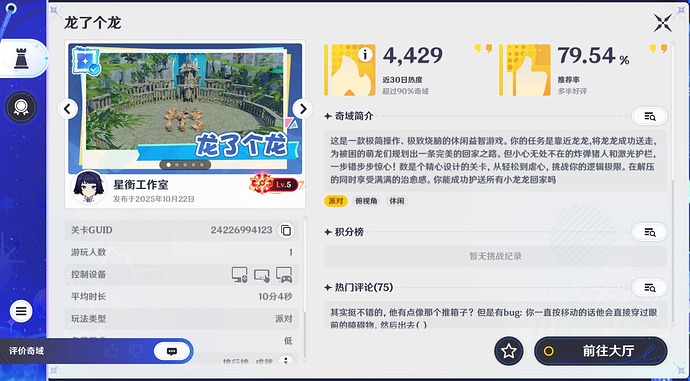Screen dimensions: 690x381
Task: Open details button beside 奇域简介
Action: click(650, 116)
